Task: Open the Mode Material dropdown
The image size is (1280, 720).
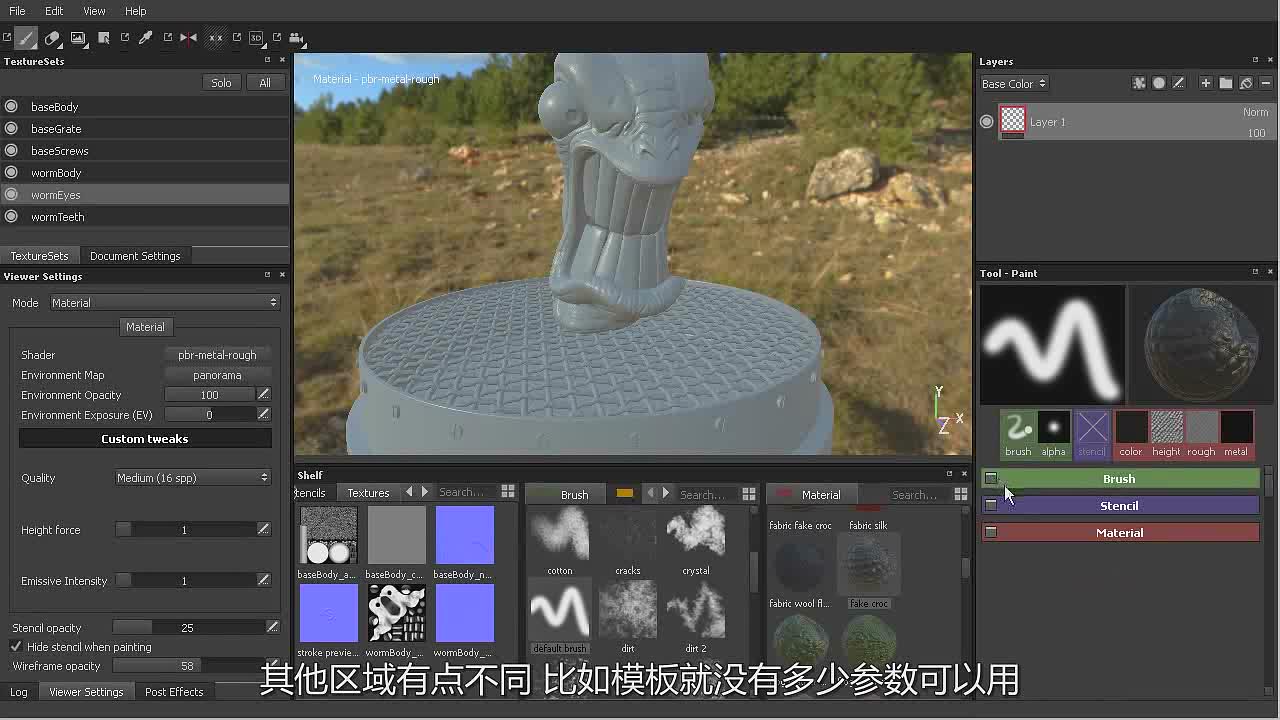Action: click(x=164, y=303)
